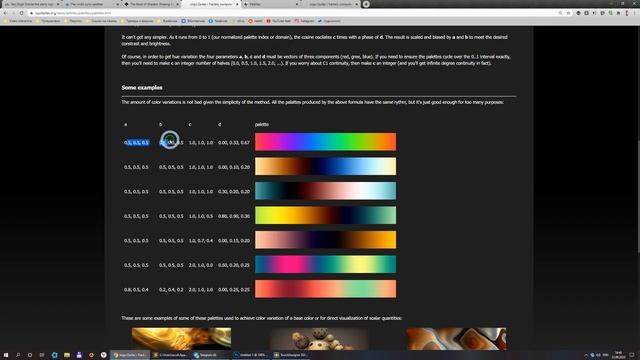Open File Explorer from the taskbar

(x=67, y=355)
